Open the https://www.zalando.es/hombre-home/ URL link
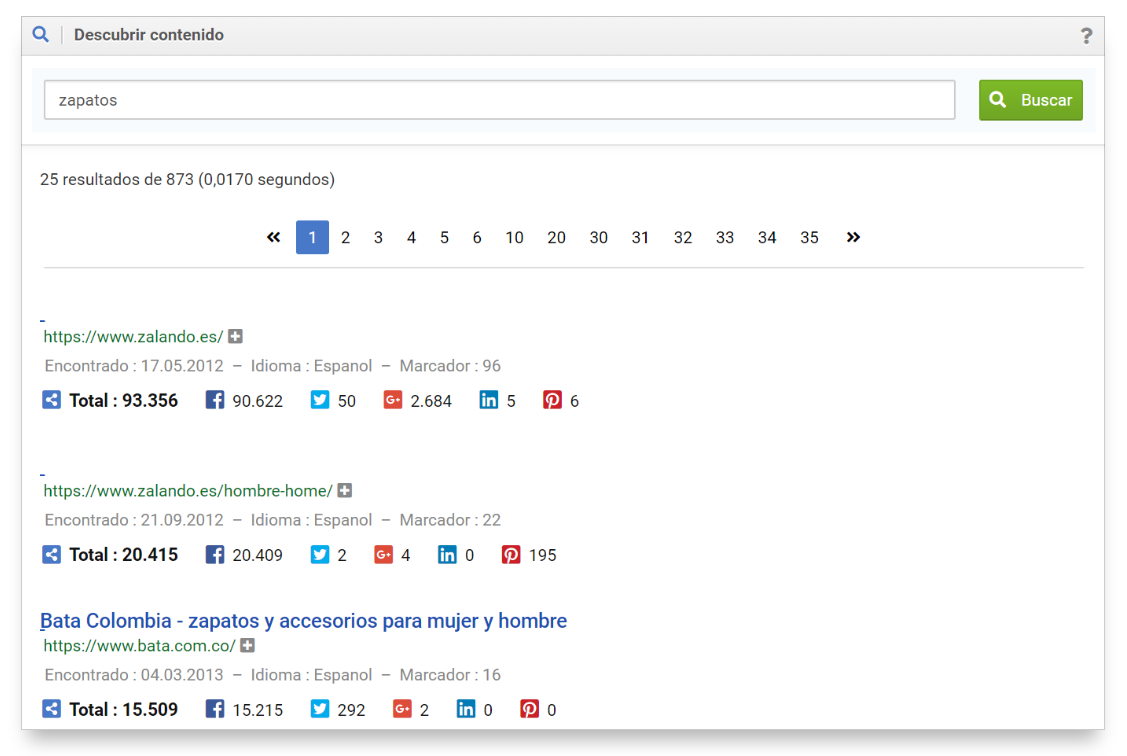Viewport: 1127px width, 756px height. point(188,491)
